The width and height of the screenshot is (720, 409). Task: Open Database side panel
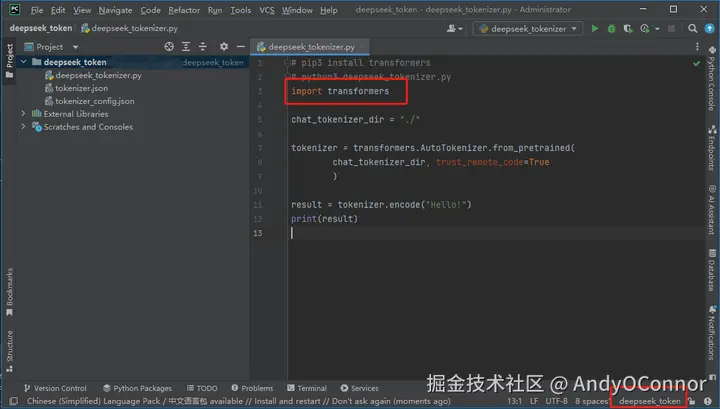(x=711, y=270)
